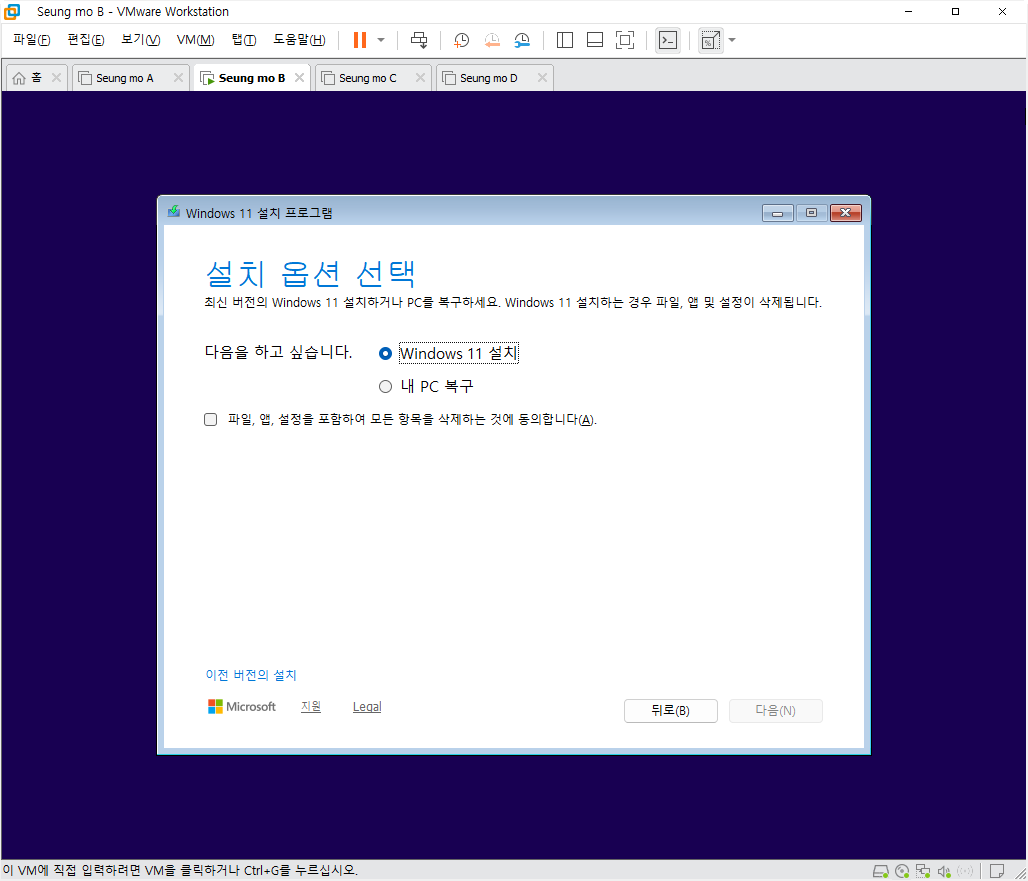Click the 다음(N) next button
1028x881 pixels.
pyautogui.click(x=776, y=711)
